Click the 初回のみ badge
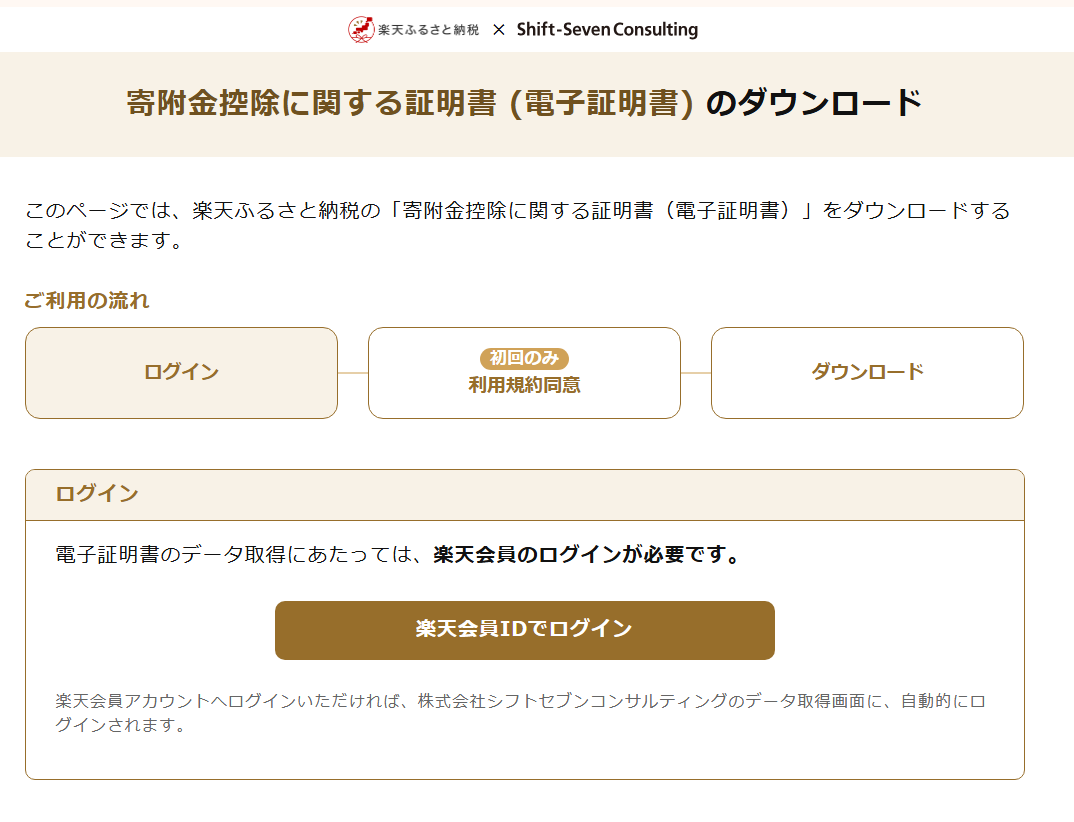 (524, 358)
